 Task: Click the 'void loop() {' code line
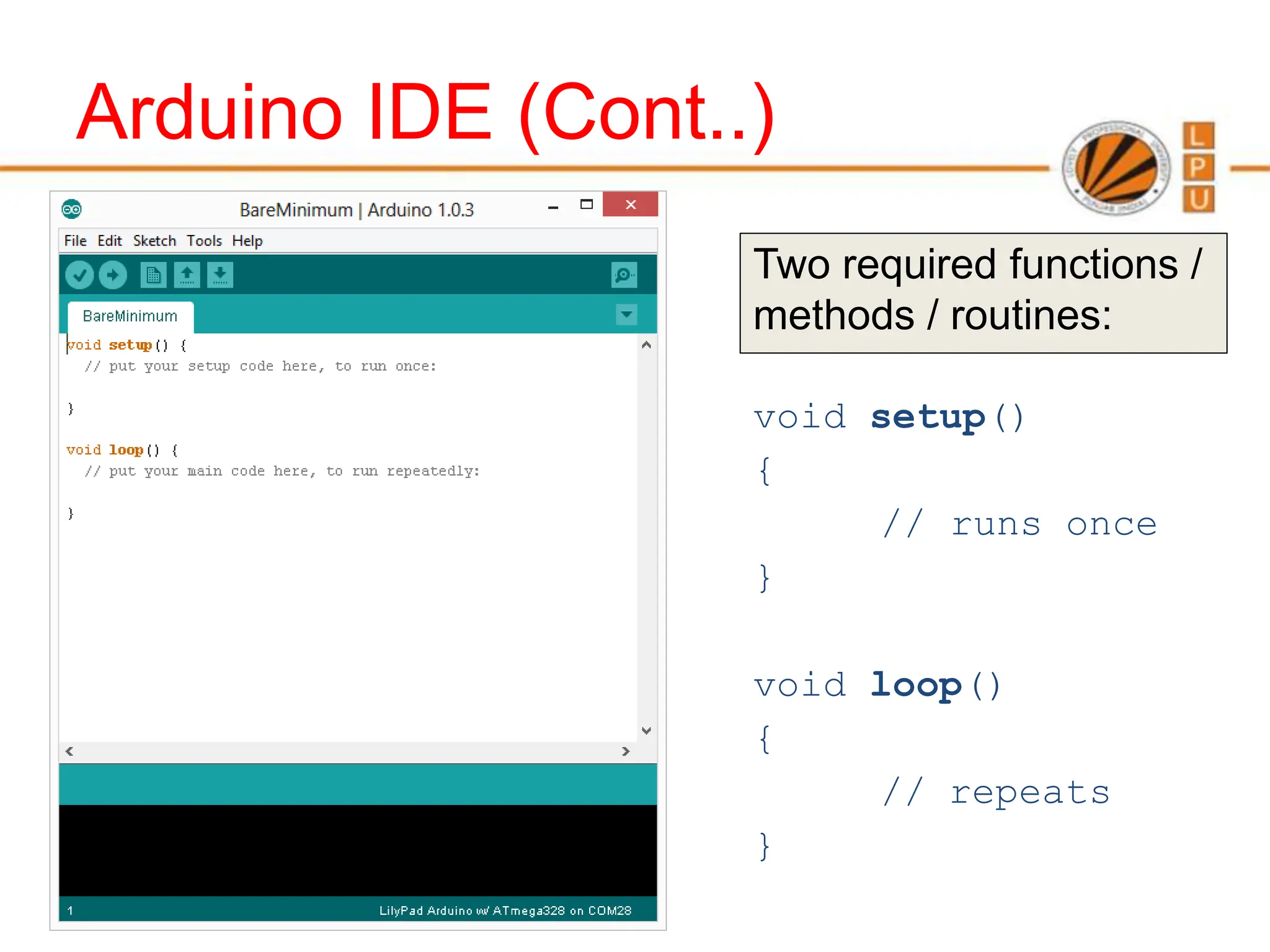point(122,450)
